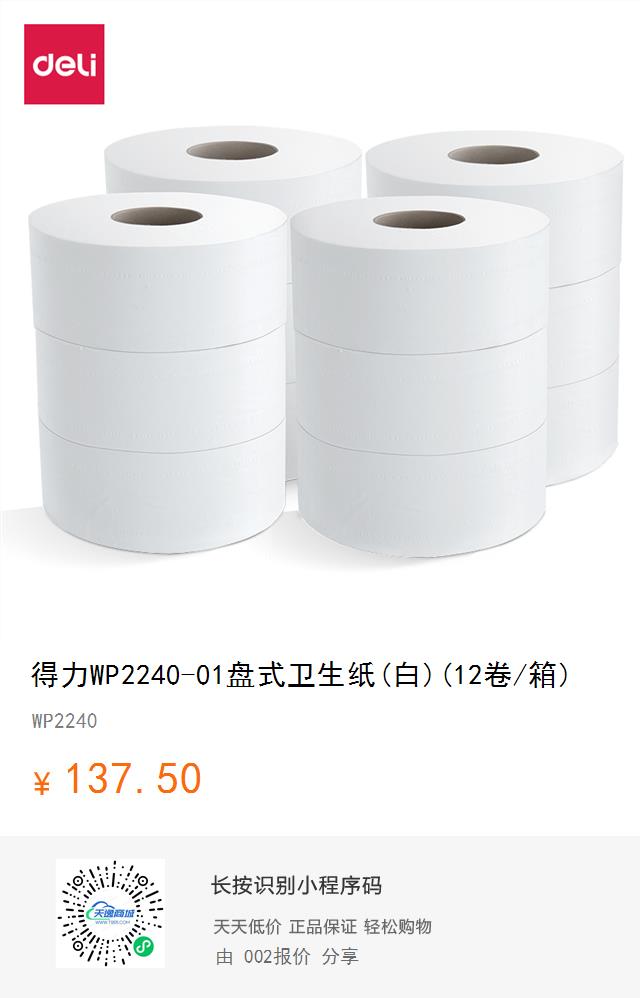Click the red deli brand logo
Image resolution: width=640 pixels, height=998 pixels.
pos(64,64)
